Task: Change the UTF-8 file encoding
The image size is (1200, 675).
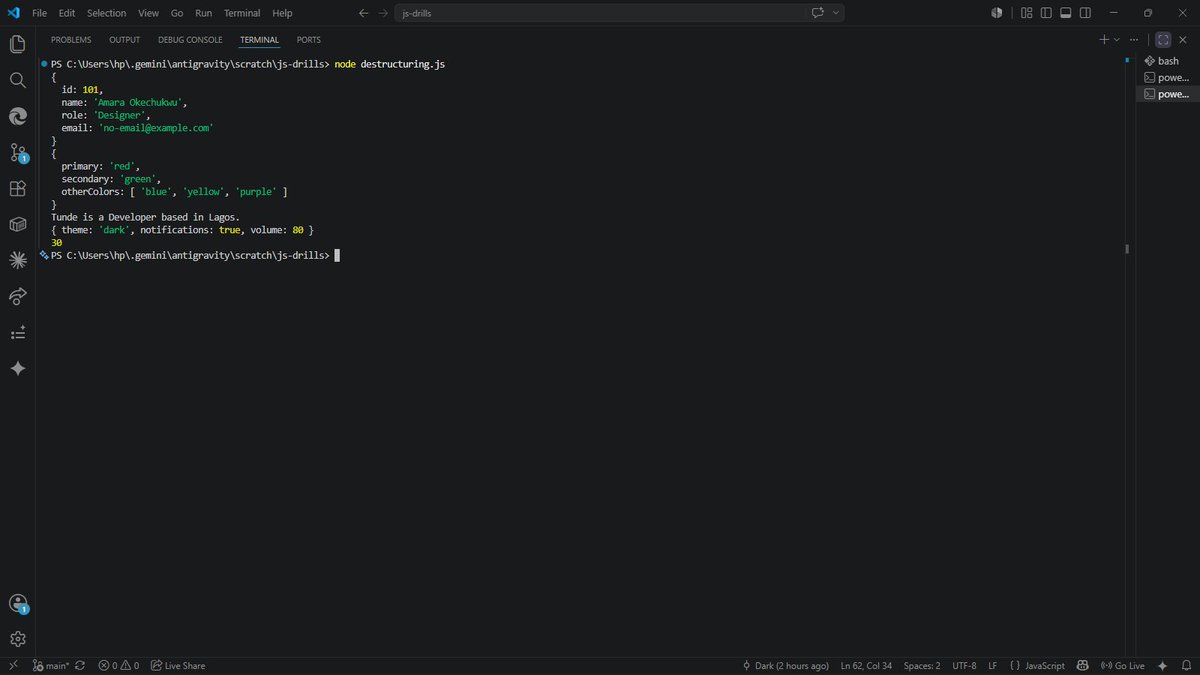Action: pos(964,665)
